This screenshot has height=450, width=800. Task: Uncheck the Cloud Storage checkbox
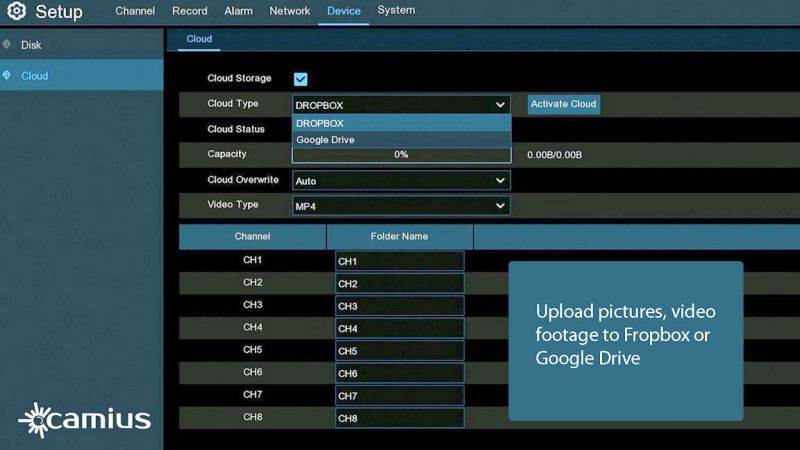300,79
